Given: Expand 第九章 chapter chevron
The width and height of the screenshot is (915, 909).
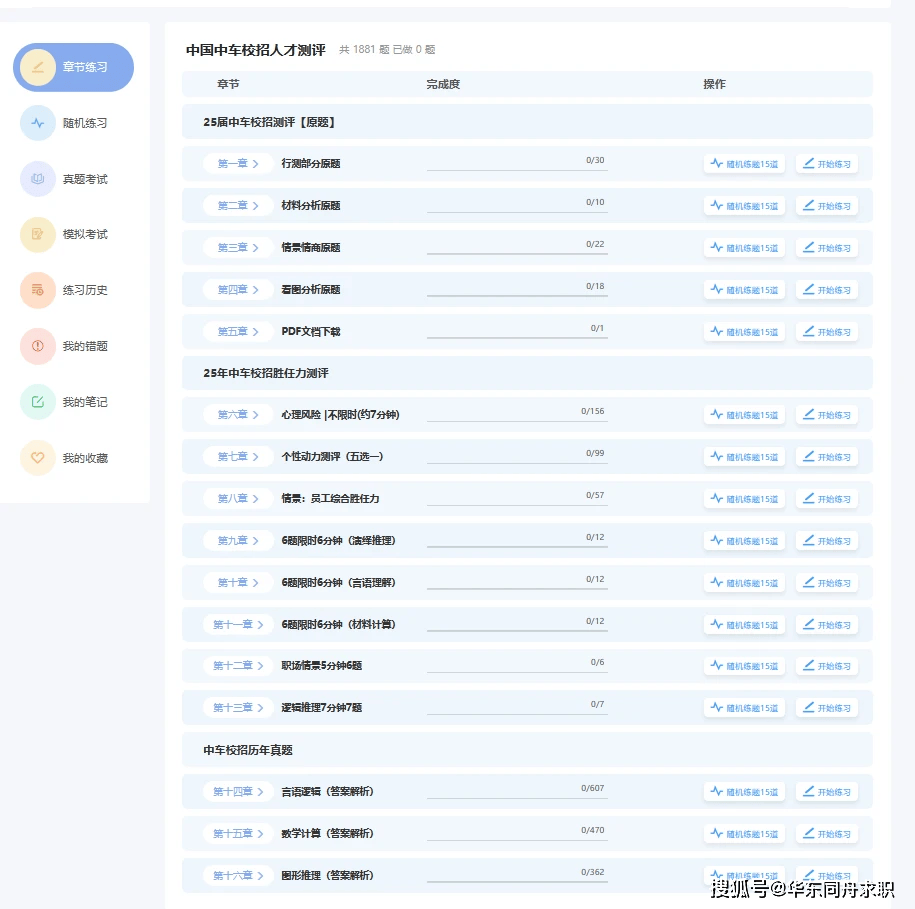Looking at the screenshot, I should click(x=256, y=541).
